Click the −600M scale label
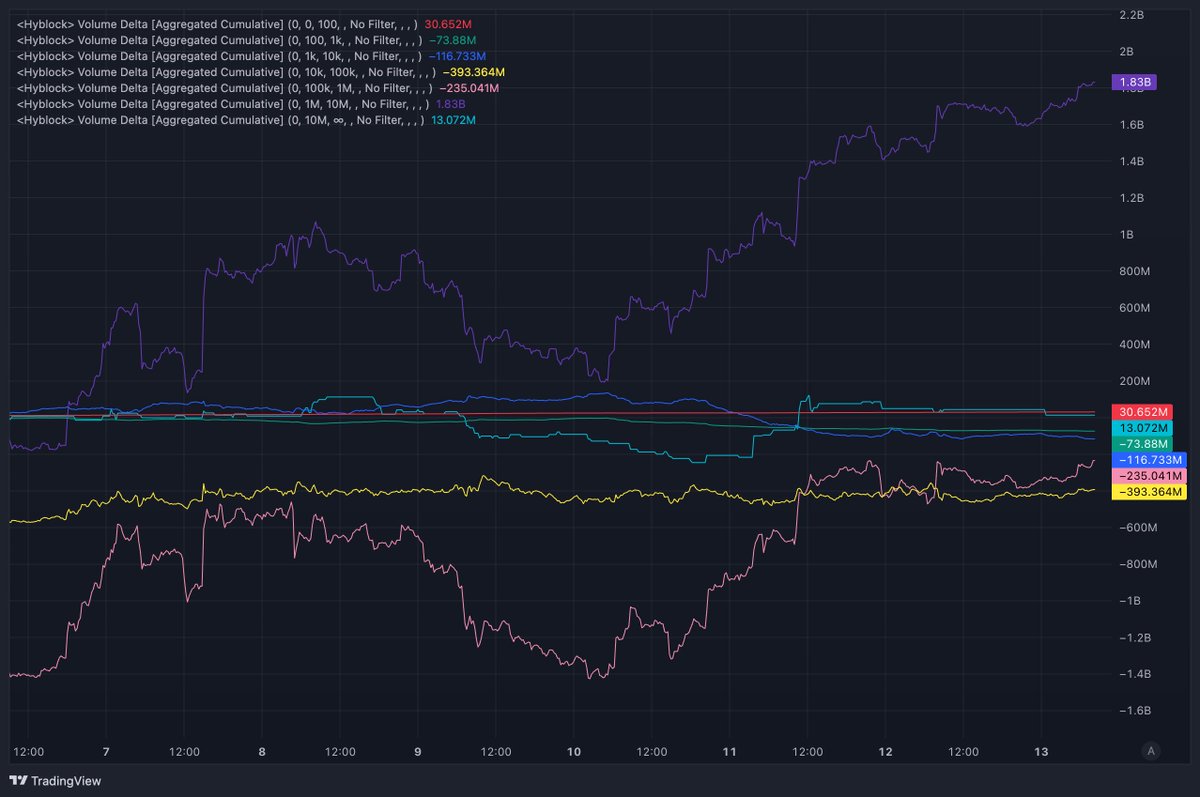 (1138, 528)
